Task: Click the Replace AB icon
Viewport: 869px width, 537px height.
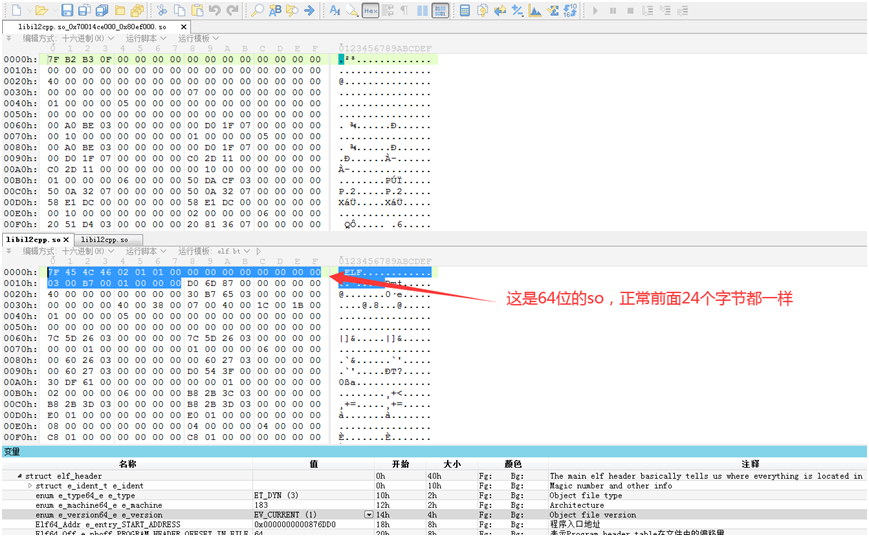Action: coord(275,10)
